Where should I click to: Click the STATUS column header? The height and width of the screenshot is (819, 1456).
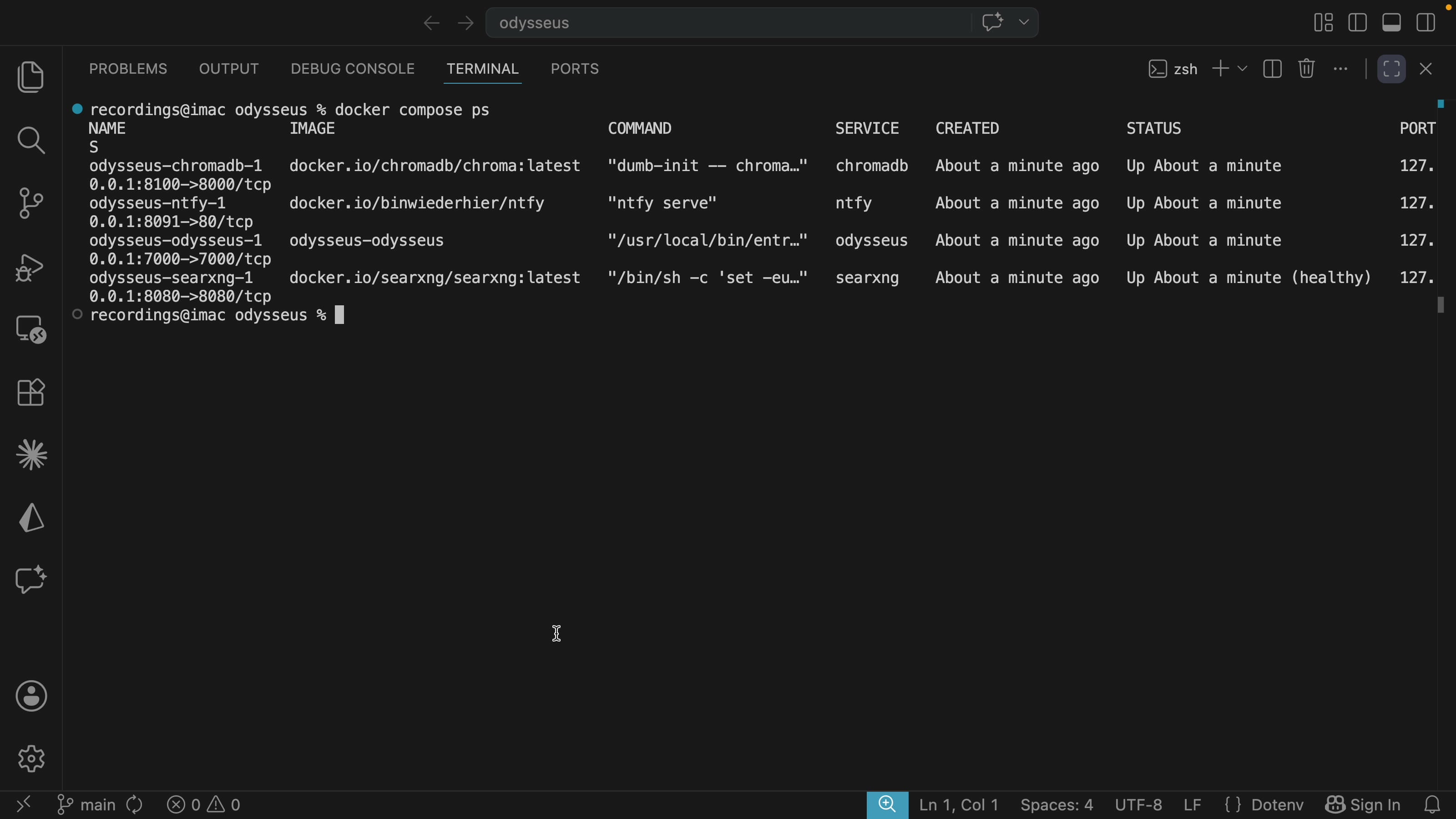point(1153,128)
